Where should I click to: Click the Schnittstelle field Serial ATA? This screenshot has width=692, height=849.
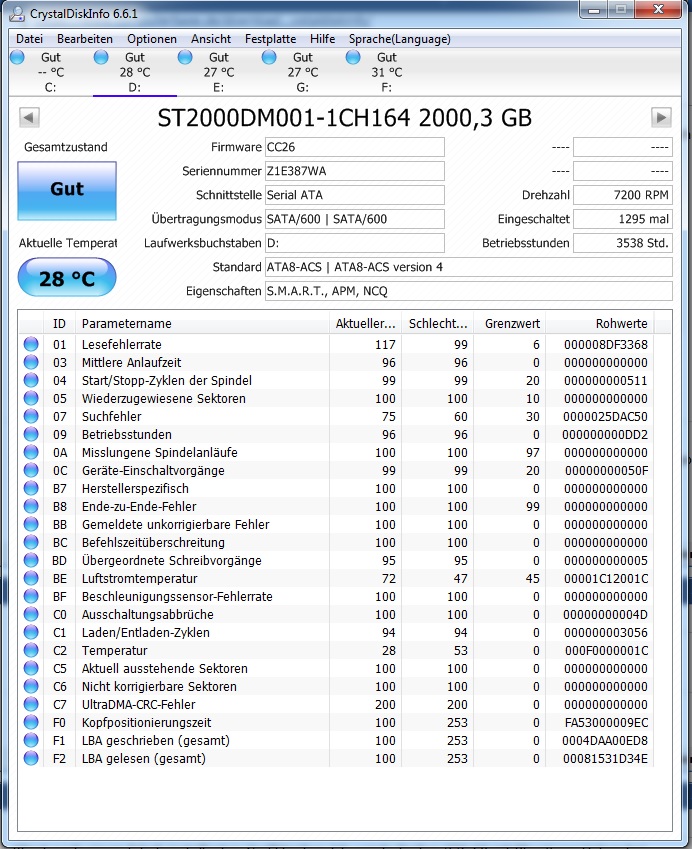point(355,195)
